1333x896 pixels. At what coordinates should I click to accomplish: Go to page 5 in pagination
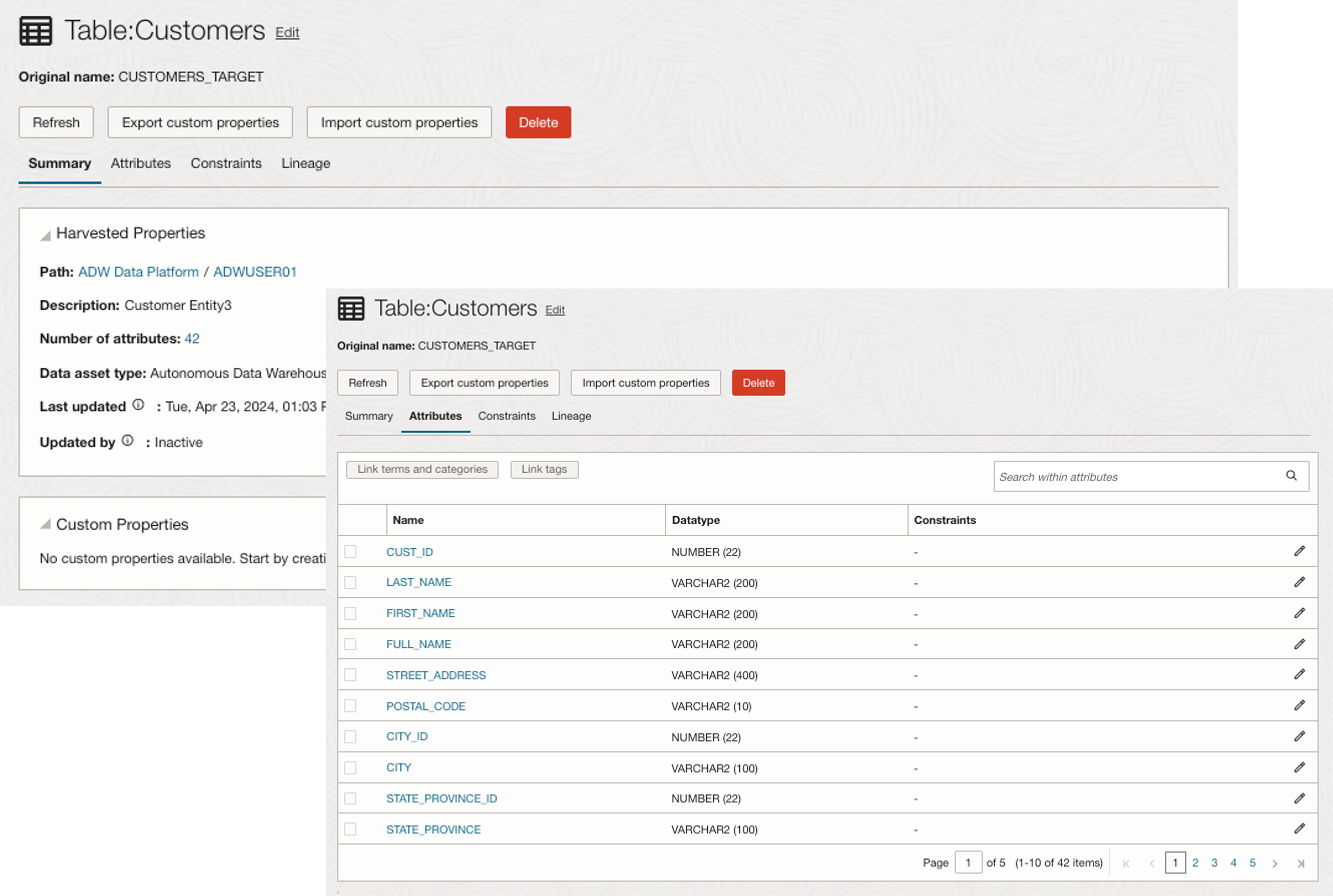1252,863
